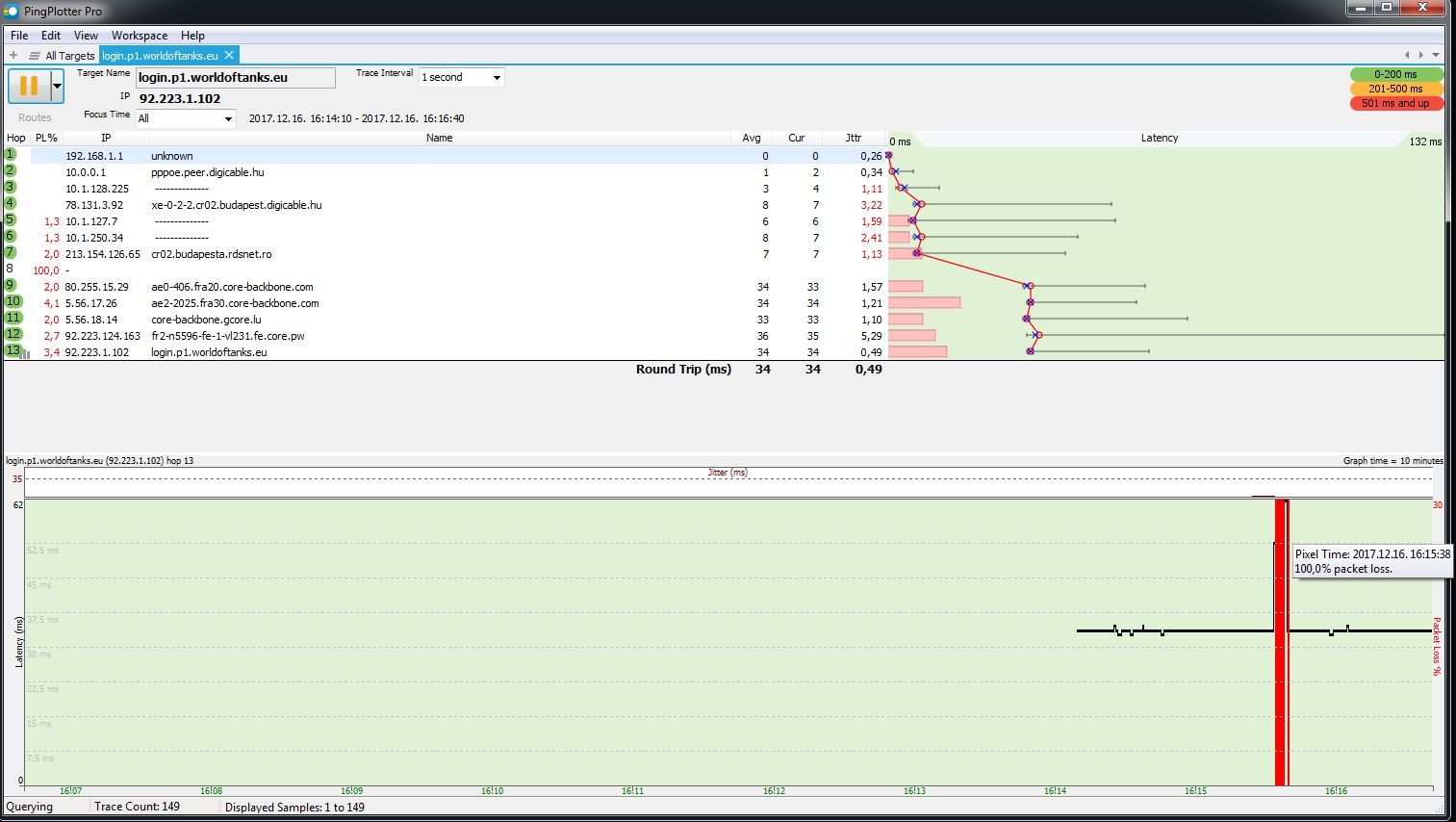Open the tab overflow dropdown arrow
The height and width of the screenshot is (822, 1456).
[1436, 55]
